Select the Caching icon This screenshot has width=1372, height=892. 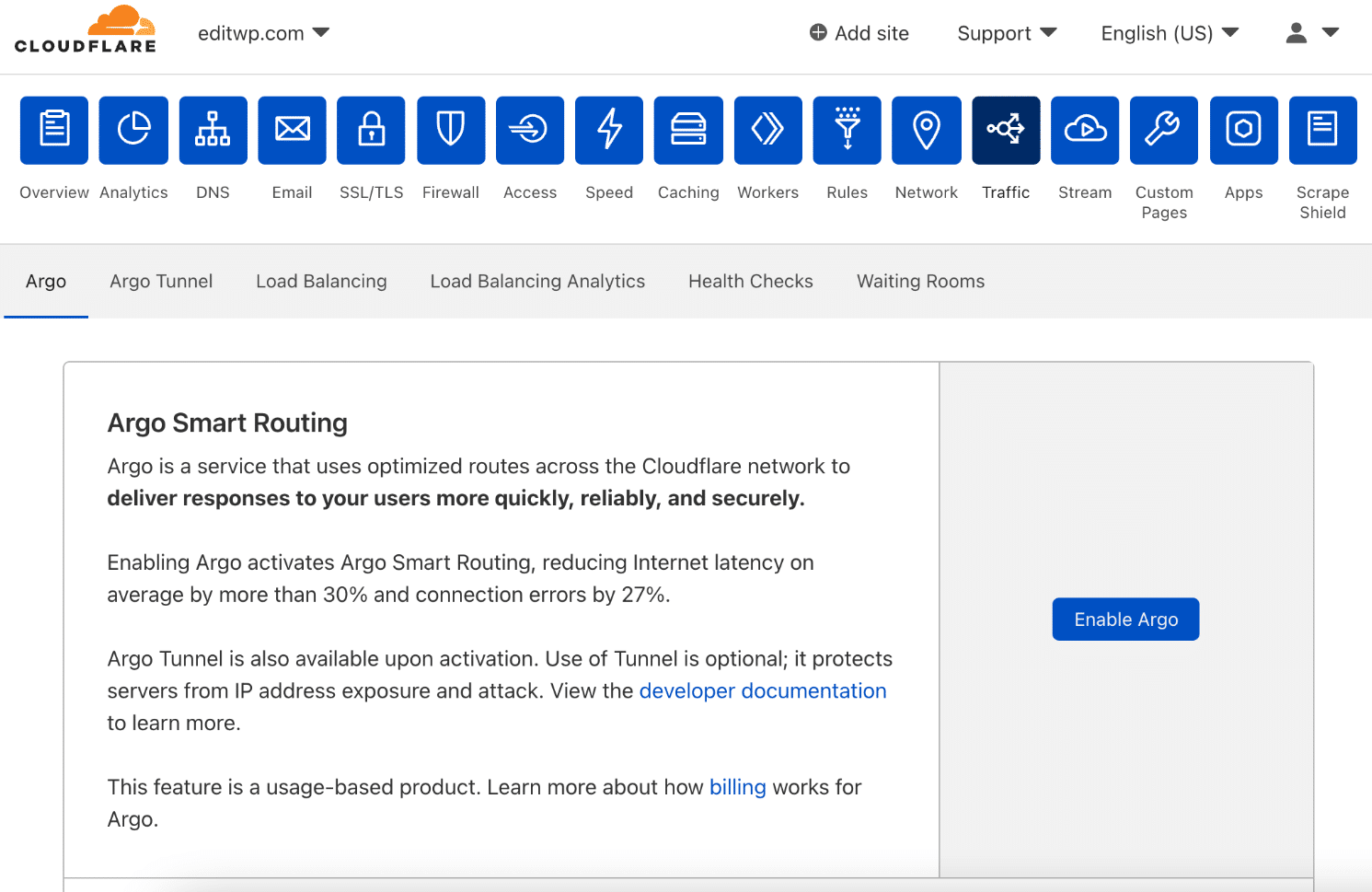(x=687, y=130)
